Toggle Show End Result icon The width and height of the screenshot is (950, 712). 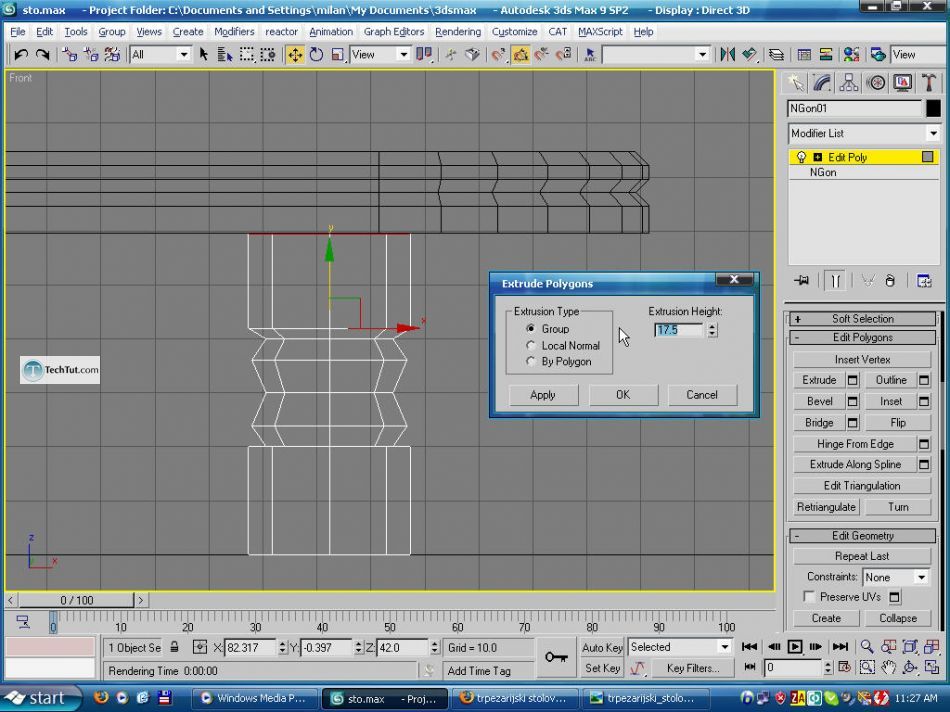pos(835,281)
